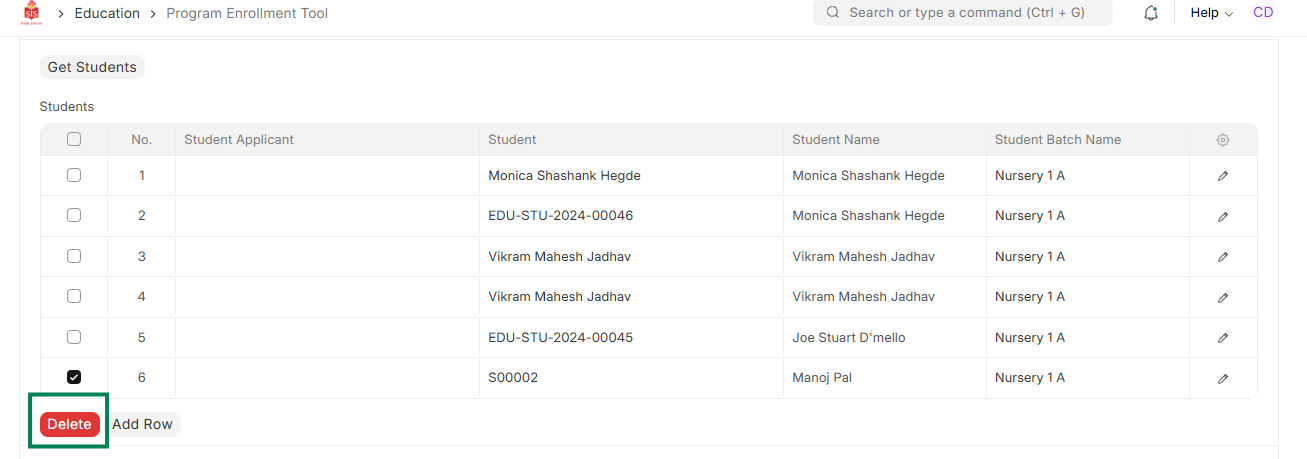Click Program Enrollment Tool breadcrumb
Image resolution: width=1307 pixels, height=459 pixels.
247,13
